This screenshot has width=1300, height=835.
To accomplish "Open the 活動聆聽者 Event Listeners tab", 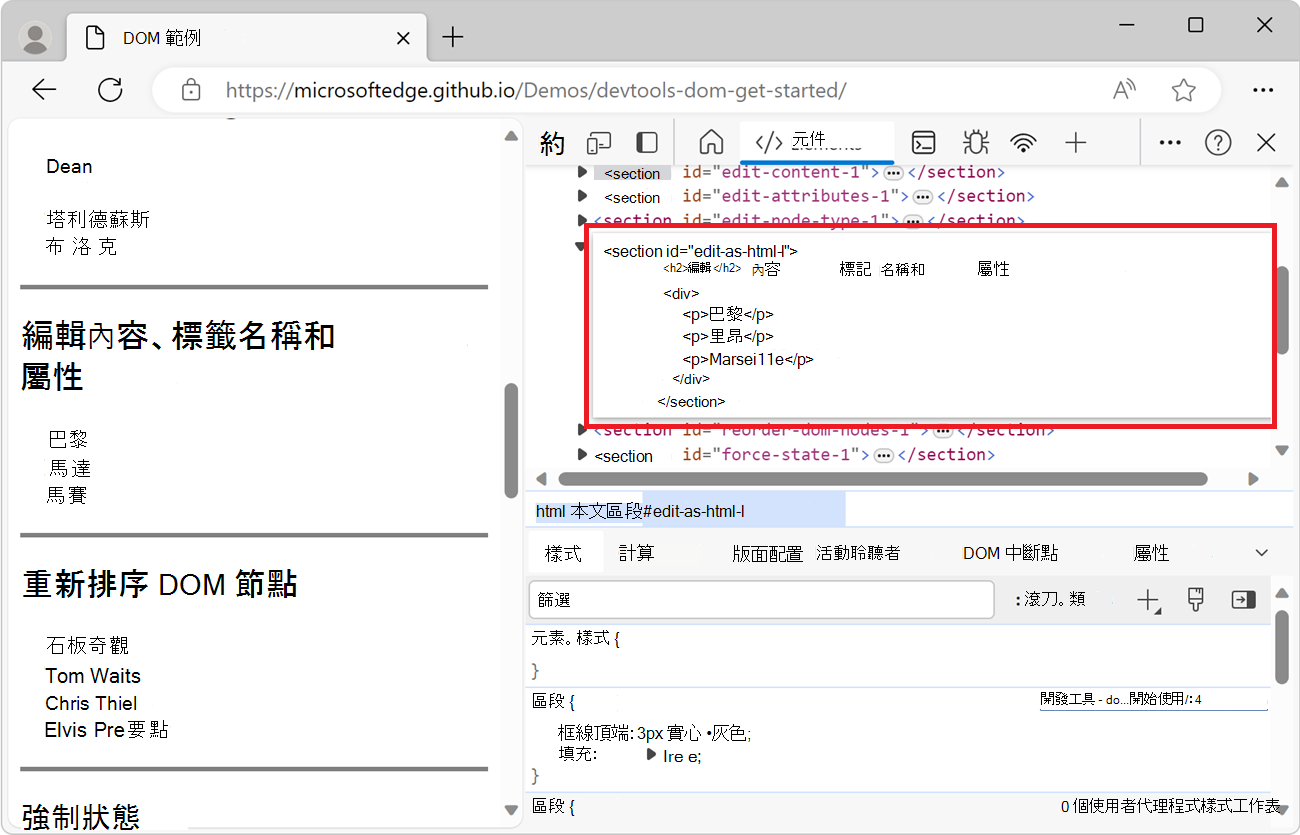I will (858, 553).
